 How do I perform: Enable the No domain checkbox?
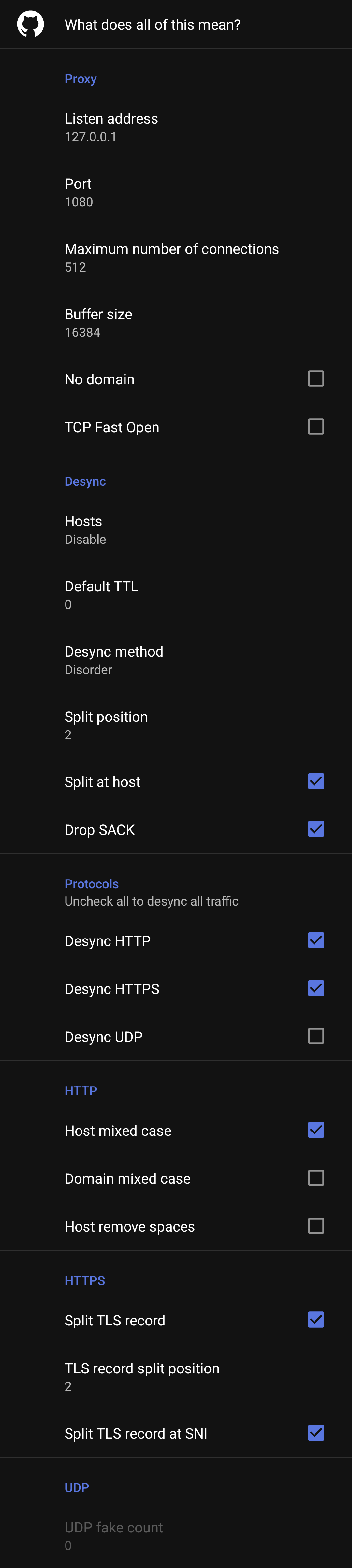click(315, 378)
